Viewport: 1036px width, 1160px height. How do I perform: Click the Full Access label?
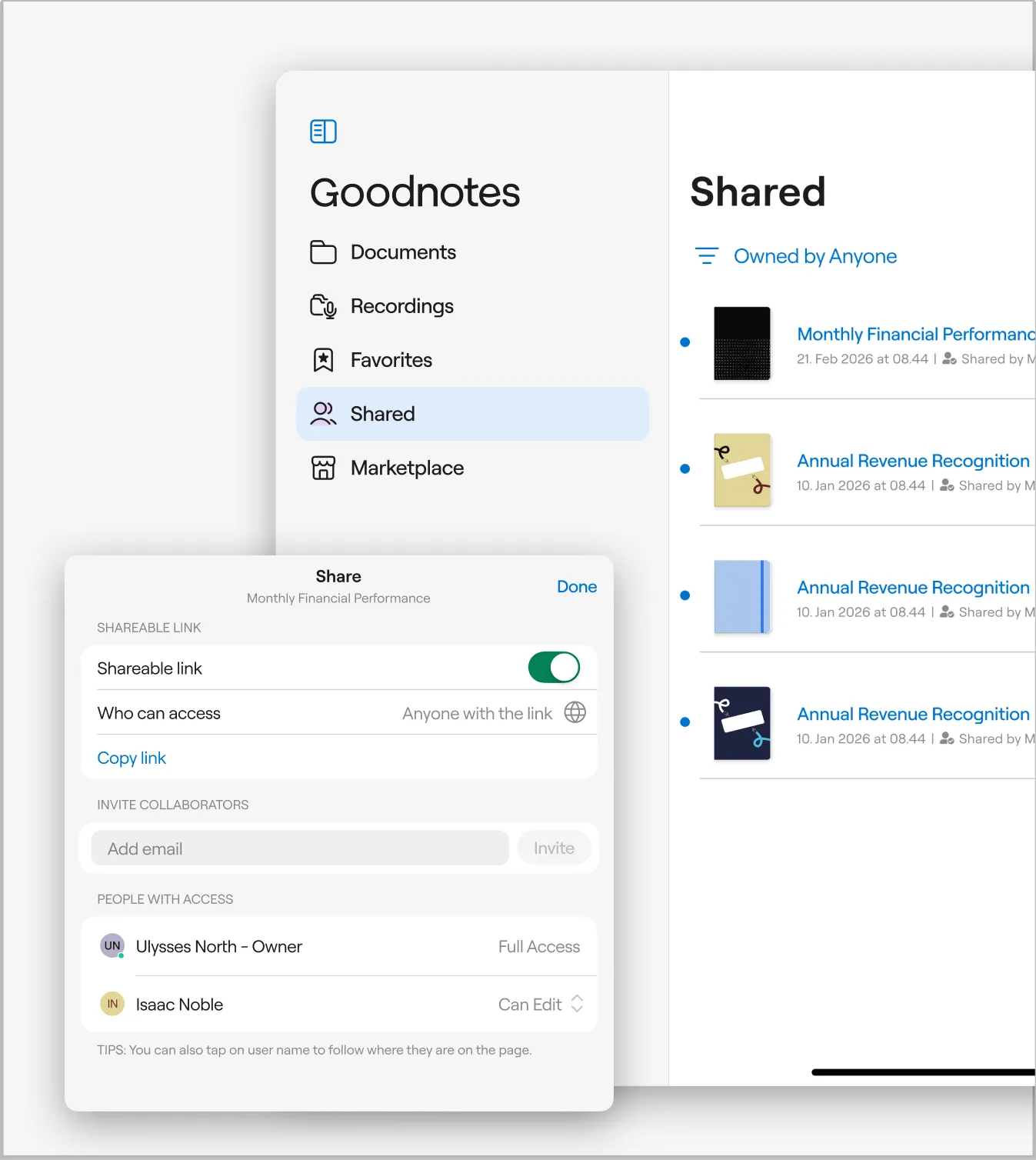click(x=539, y=946)
